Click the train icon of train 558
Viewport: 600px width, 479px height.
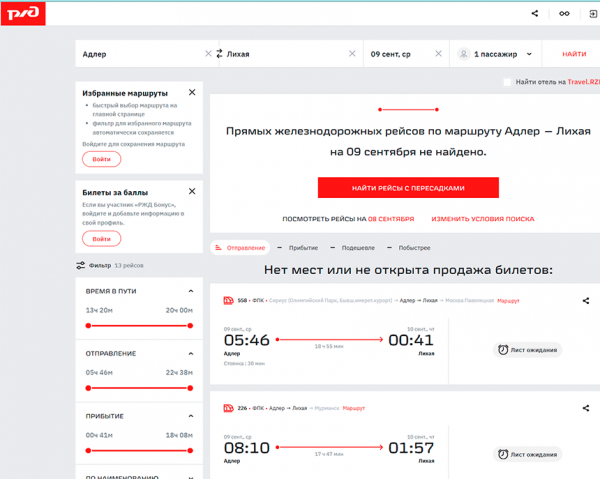[x=228, y=301]
